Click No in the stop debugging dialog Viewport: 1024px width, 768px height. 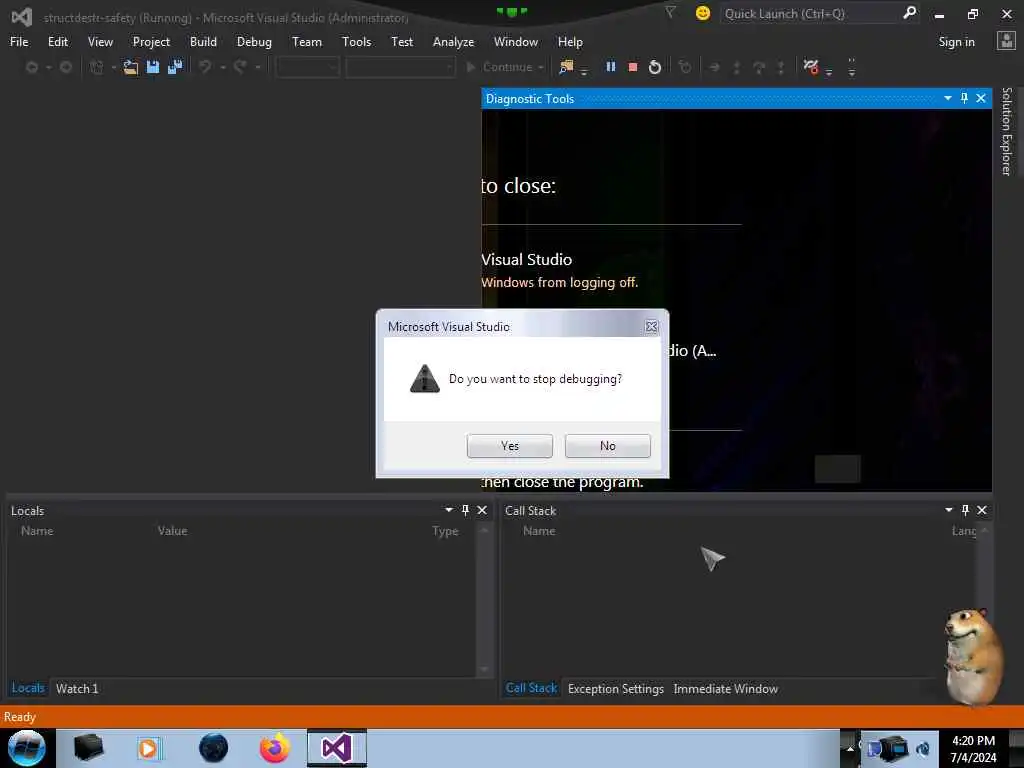point(607,446)
